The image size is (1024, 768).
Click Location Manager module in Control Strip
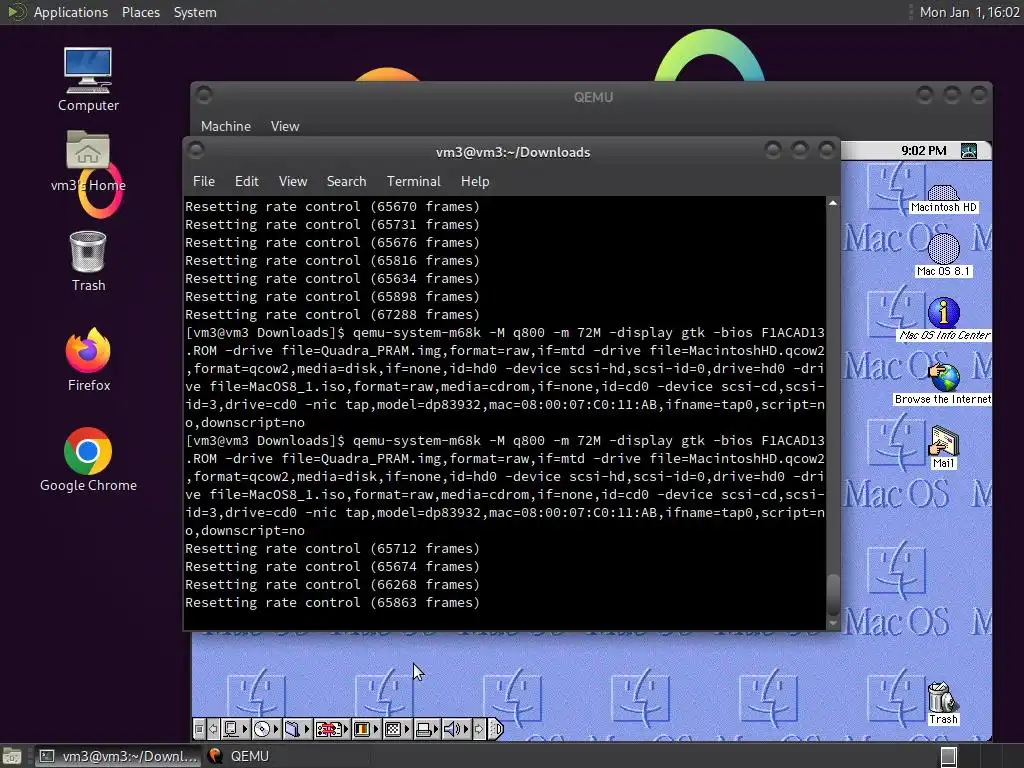(332, 729)
